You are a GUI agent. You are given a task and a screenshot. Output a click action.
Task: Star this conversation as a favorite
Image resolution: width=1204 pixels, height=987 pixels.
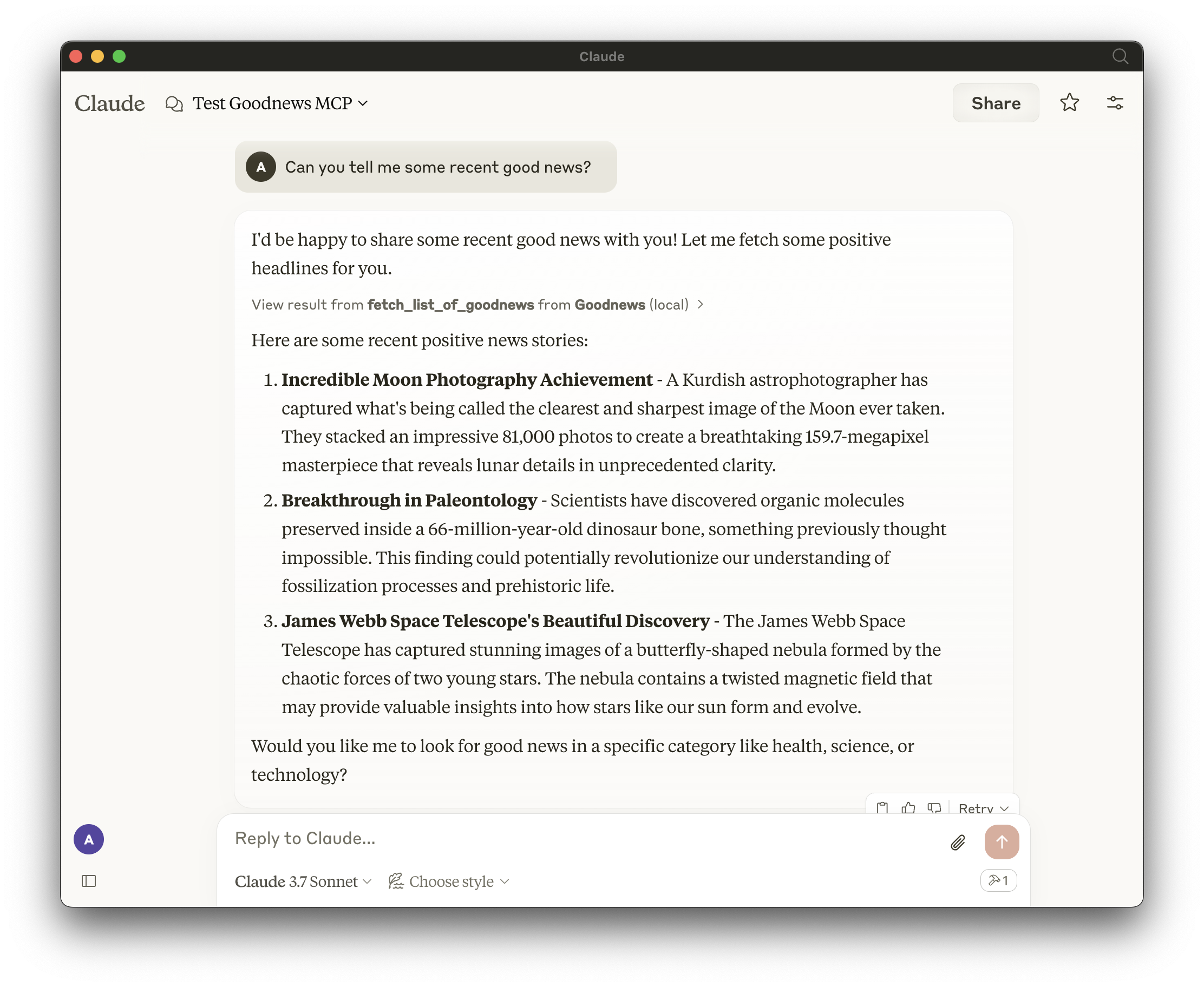pos(1069,103)
